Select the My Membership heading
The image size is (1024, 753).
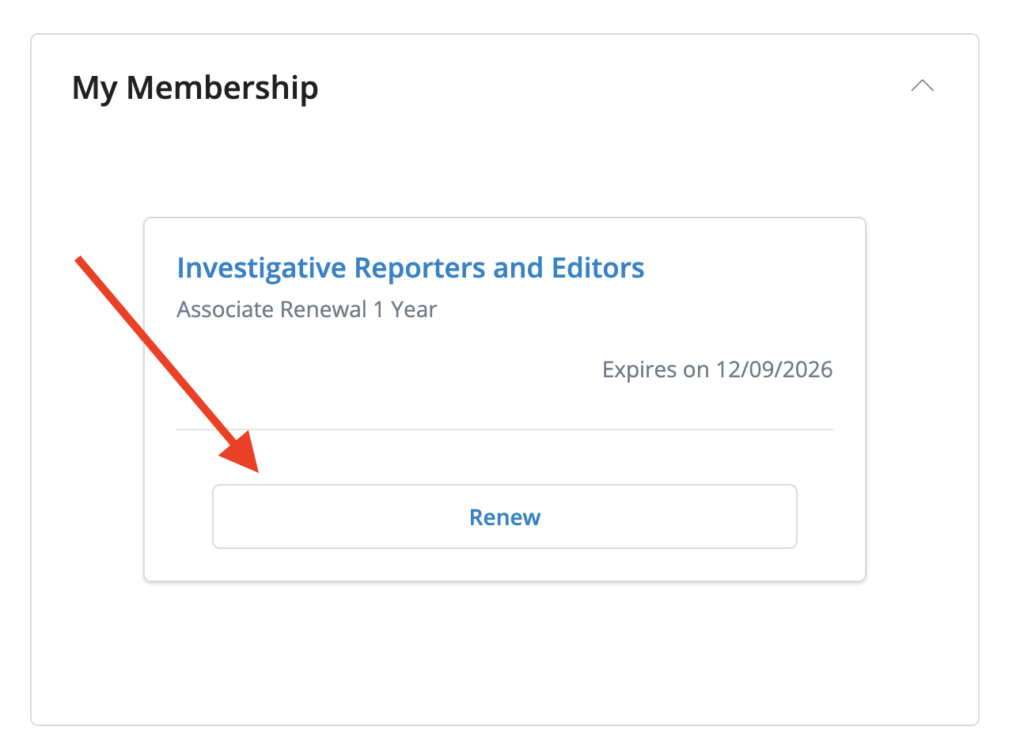pos(194,88)
